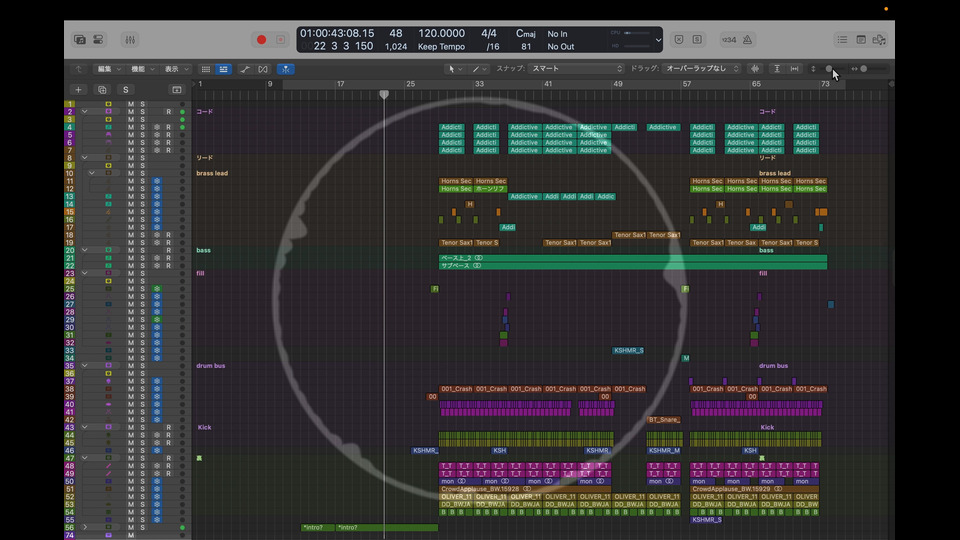Collapse the track 2 folder stack

pyautogui.click(x=85, y=112)
